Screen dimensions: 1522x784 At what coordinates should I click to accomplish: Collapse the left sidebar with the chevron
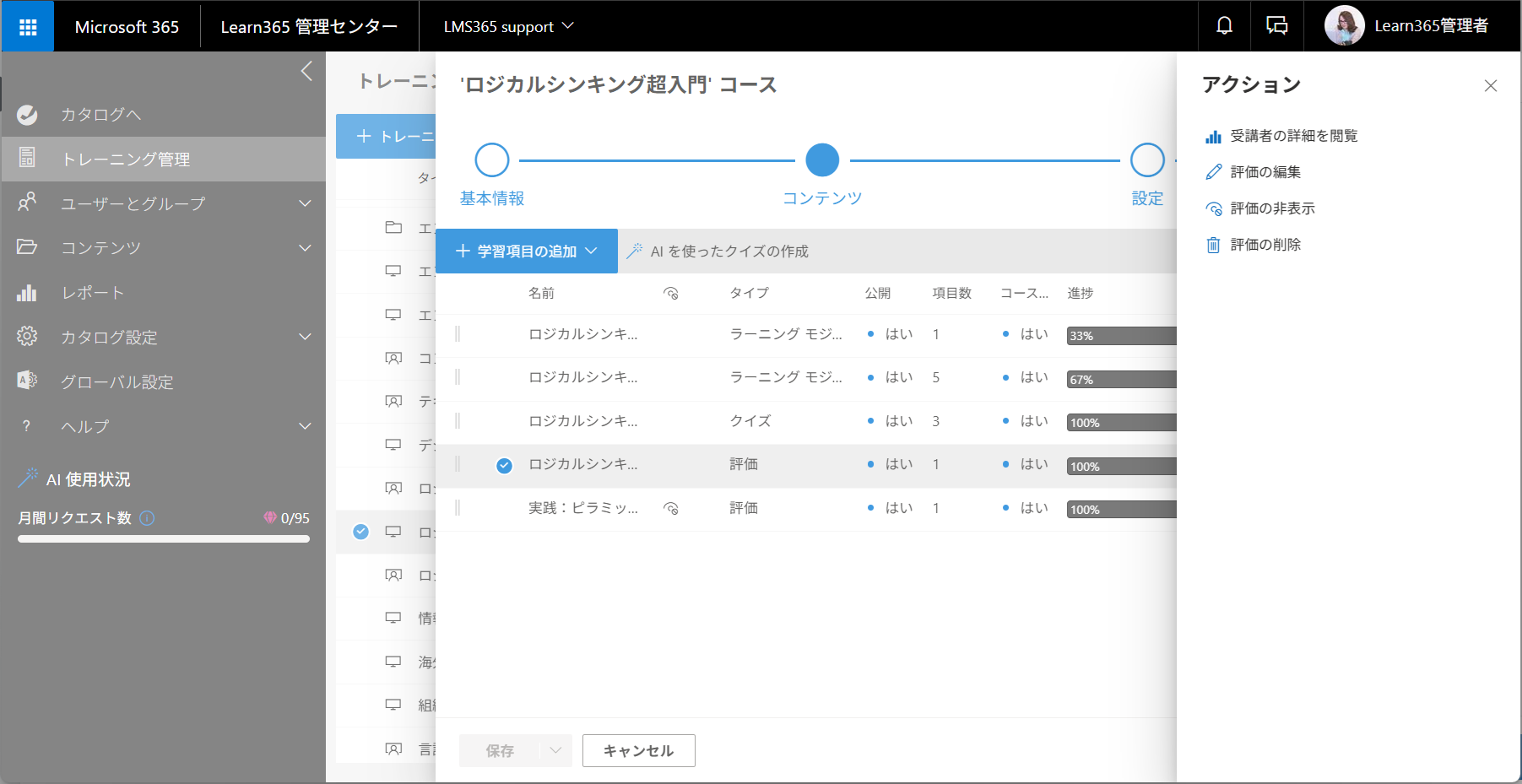pos(306,71)
